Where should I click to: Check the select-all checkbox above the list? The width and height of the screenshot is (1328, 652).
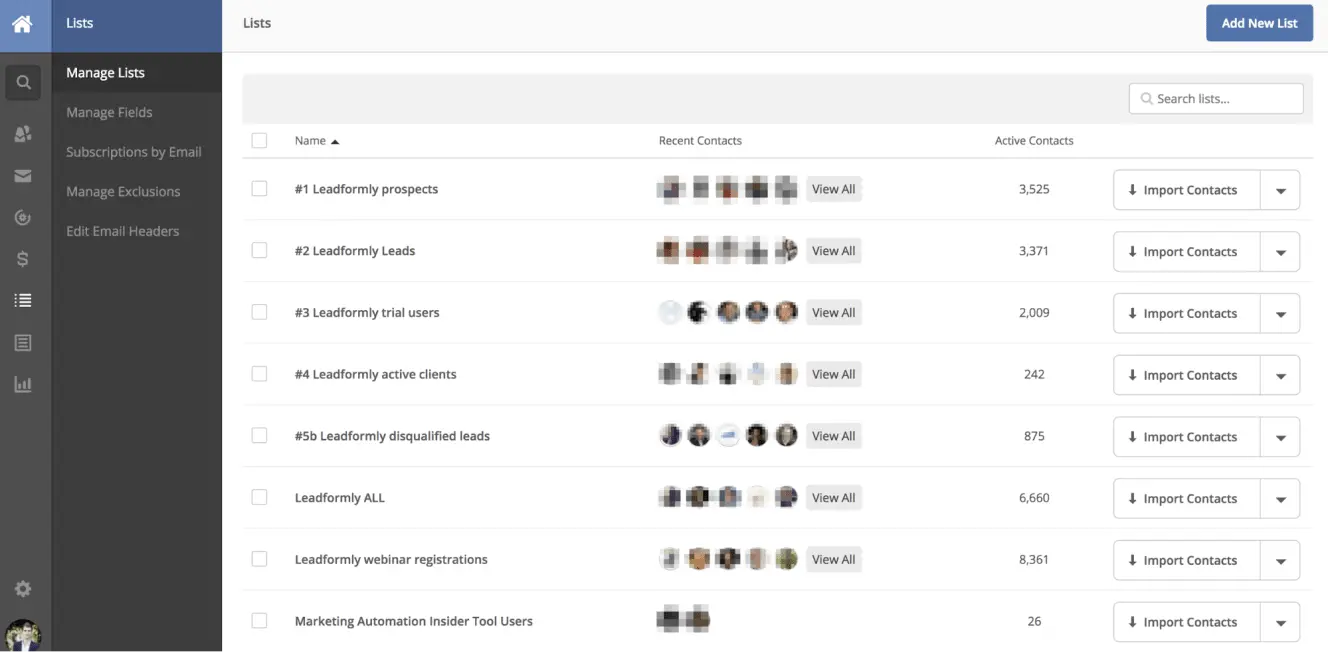pyautogui.click(x=259, y=140)
